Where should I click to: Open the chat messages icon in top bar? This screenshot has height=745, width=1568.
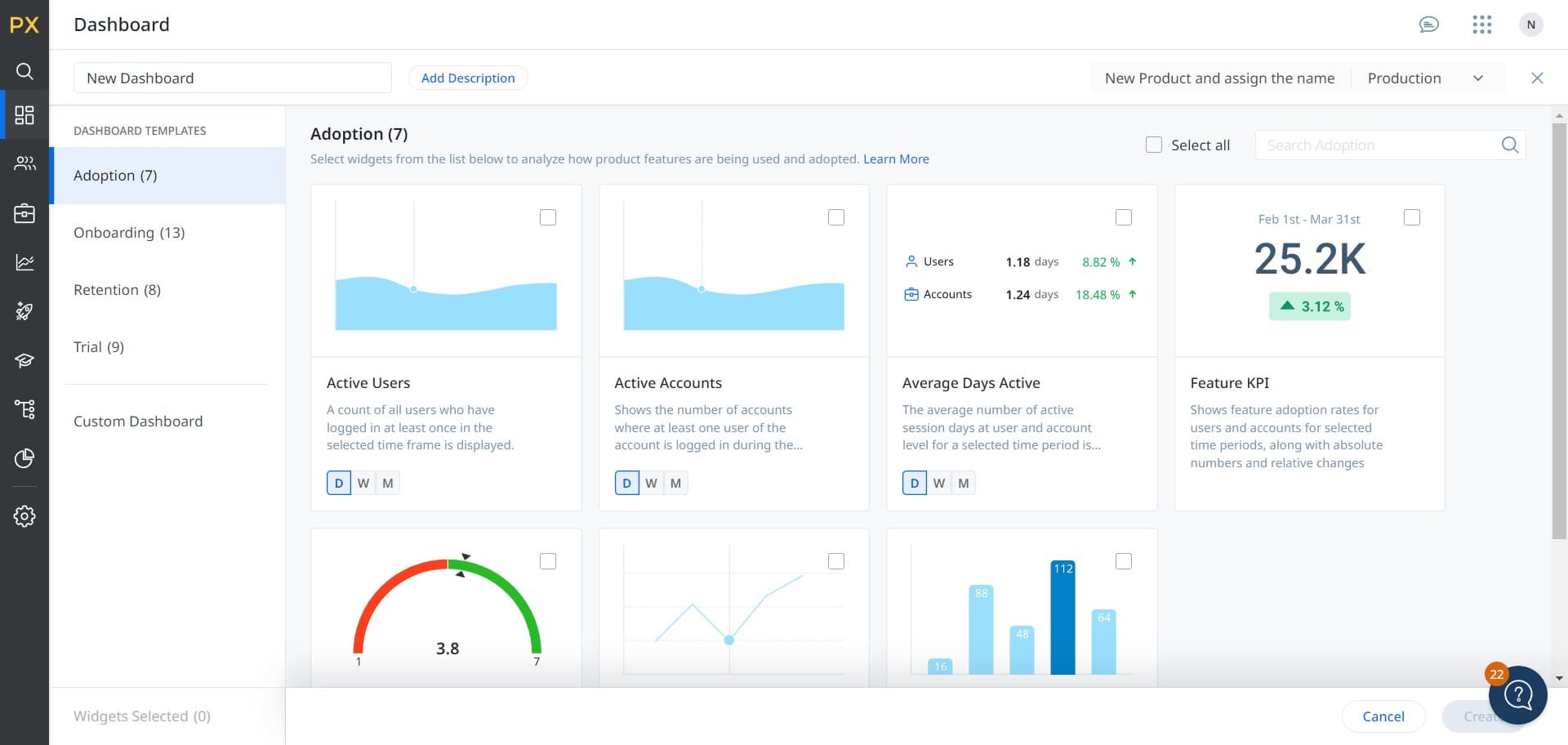pos(1428,24)
